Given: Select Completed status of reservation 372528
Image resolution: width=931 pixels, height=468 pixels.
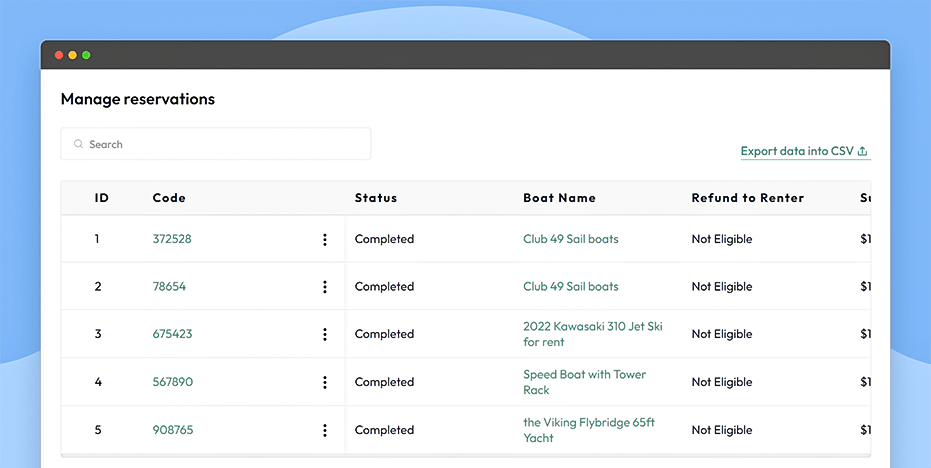Looking at the screenshot, I should click(x=384, y=239).
